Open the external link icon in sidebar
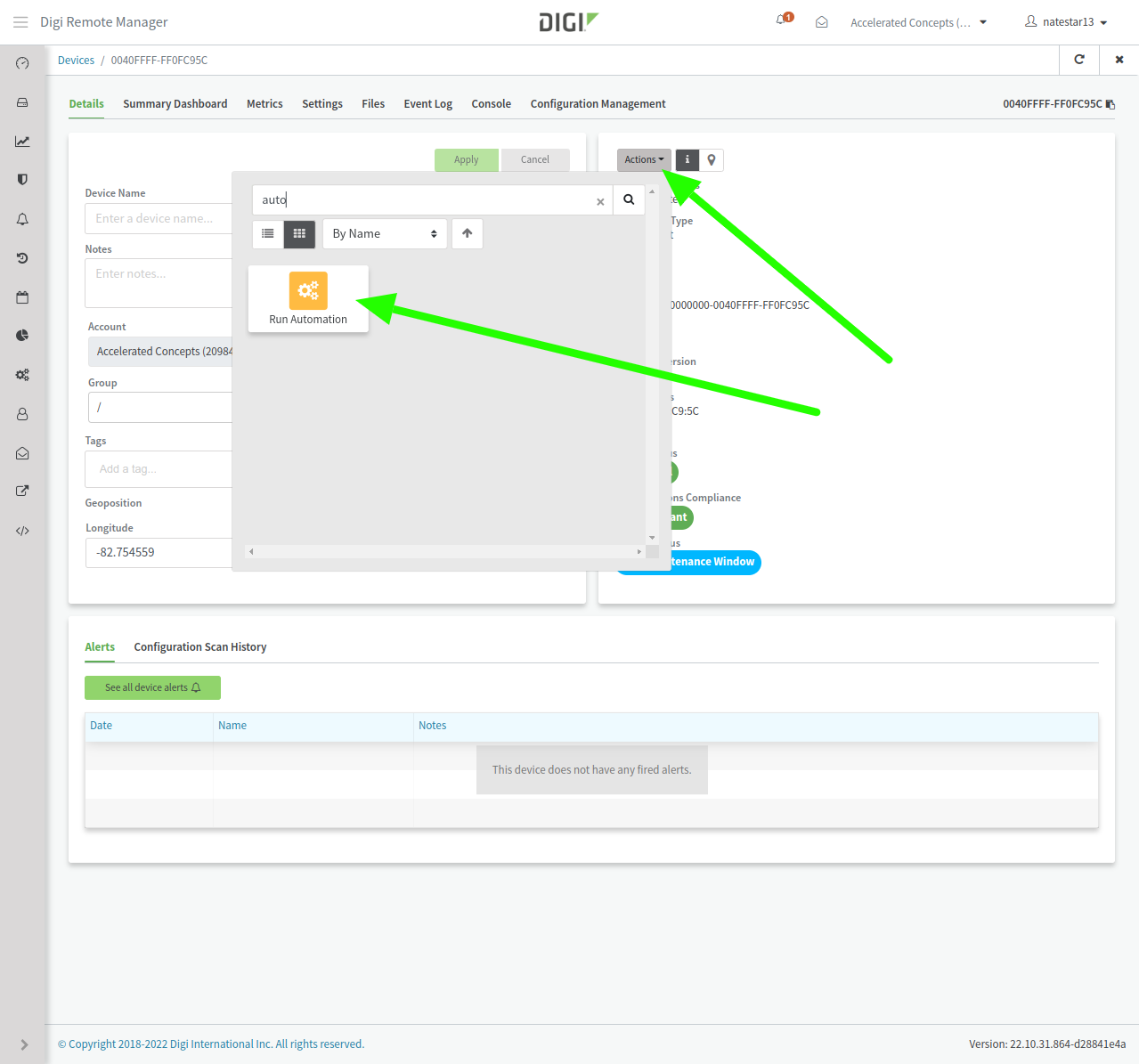The width and height of the screenshot is (1139, 1064). 22,491
